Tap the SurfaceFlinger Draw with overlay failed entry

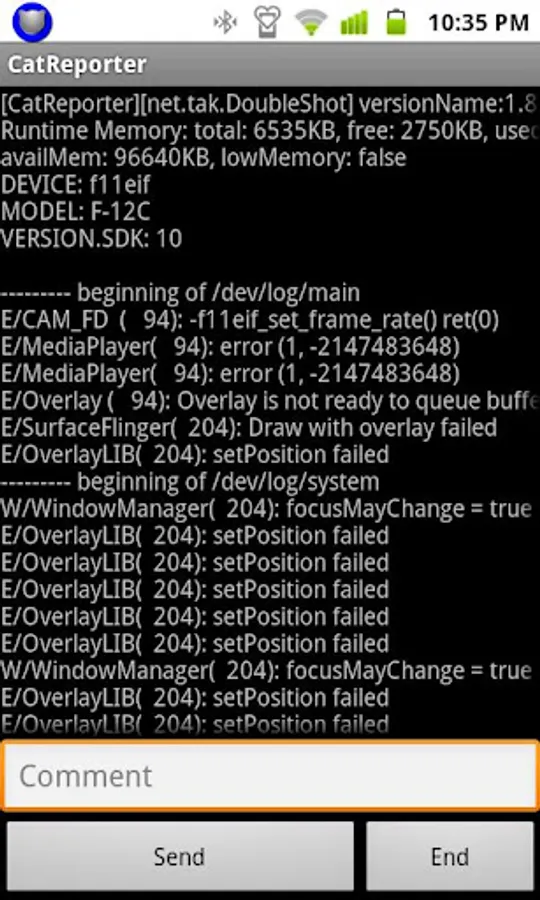(x=248, y=428)
